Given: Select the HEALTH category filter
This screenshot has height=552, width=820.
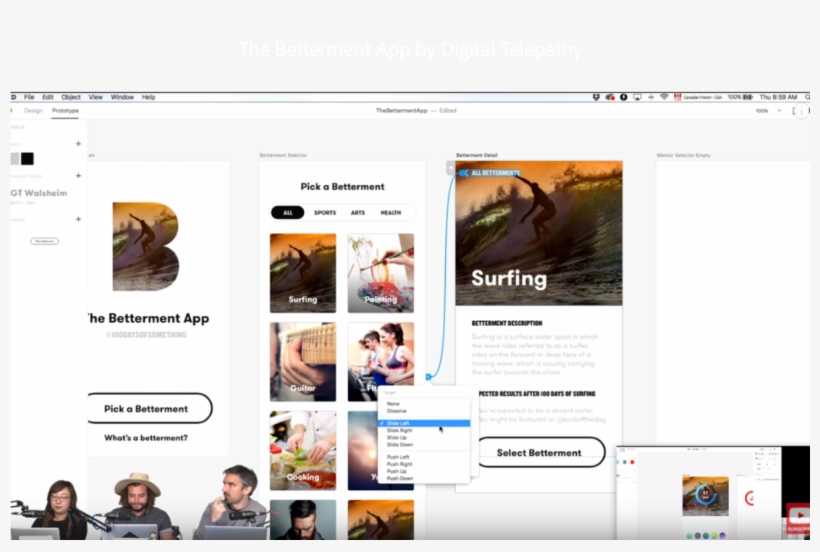Looking at the screenshot, I should coord(391,213).
